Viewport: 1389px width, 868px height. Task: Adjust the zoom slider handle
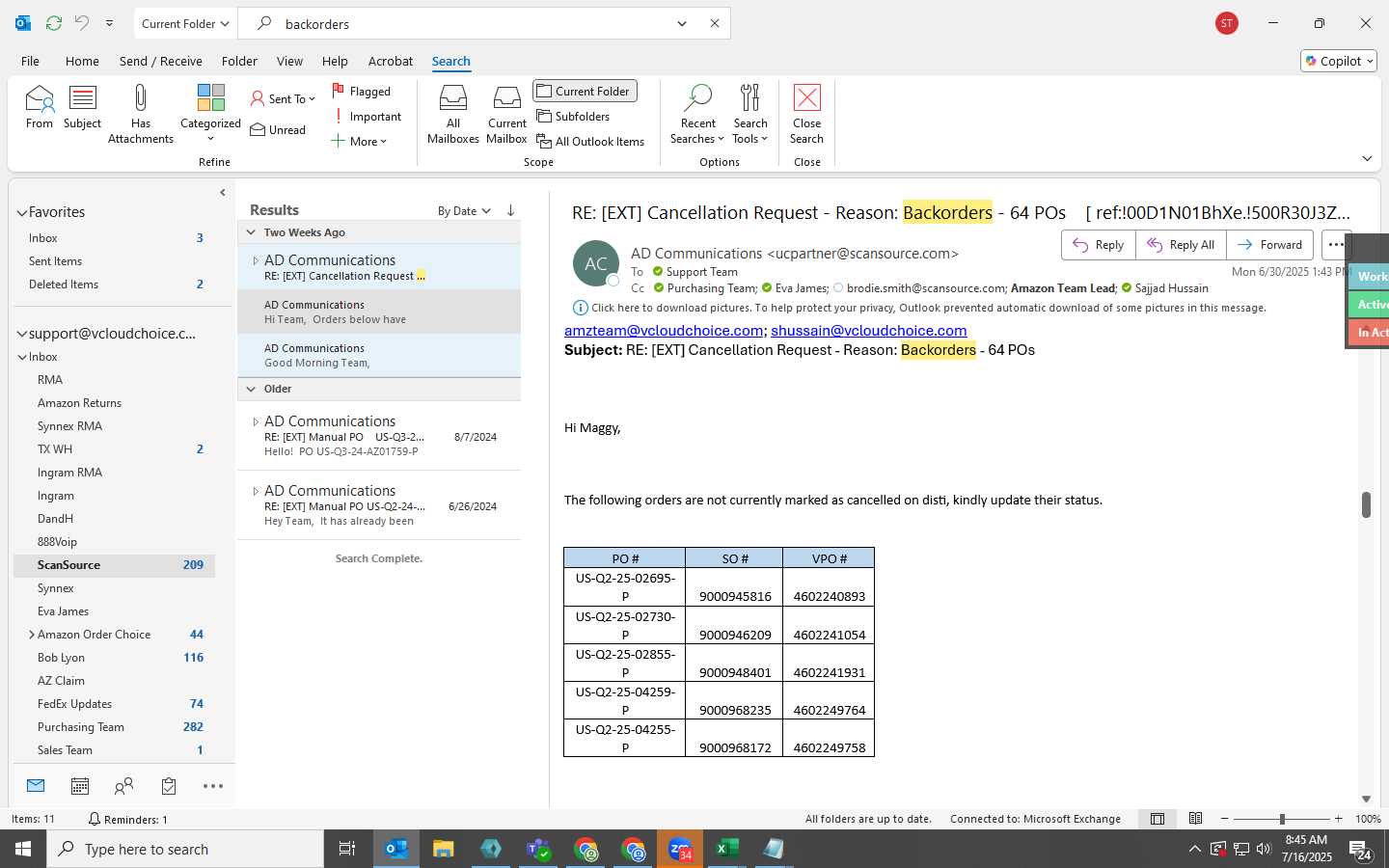tap(1282, 819)
